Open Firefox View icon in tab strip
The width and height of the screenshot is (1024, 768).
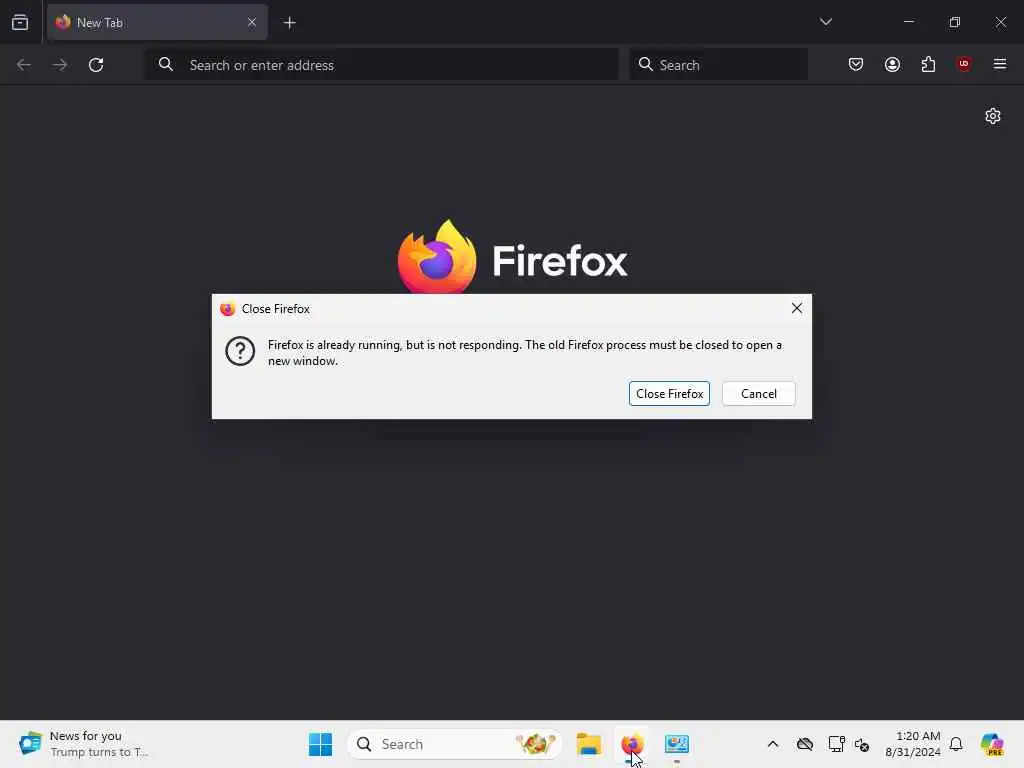[20, 22]
